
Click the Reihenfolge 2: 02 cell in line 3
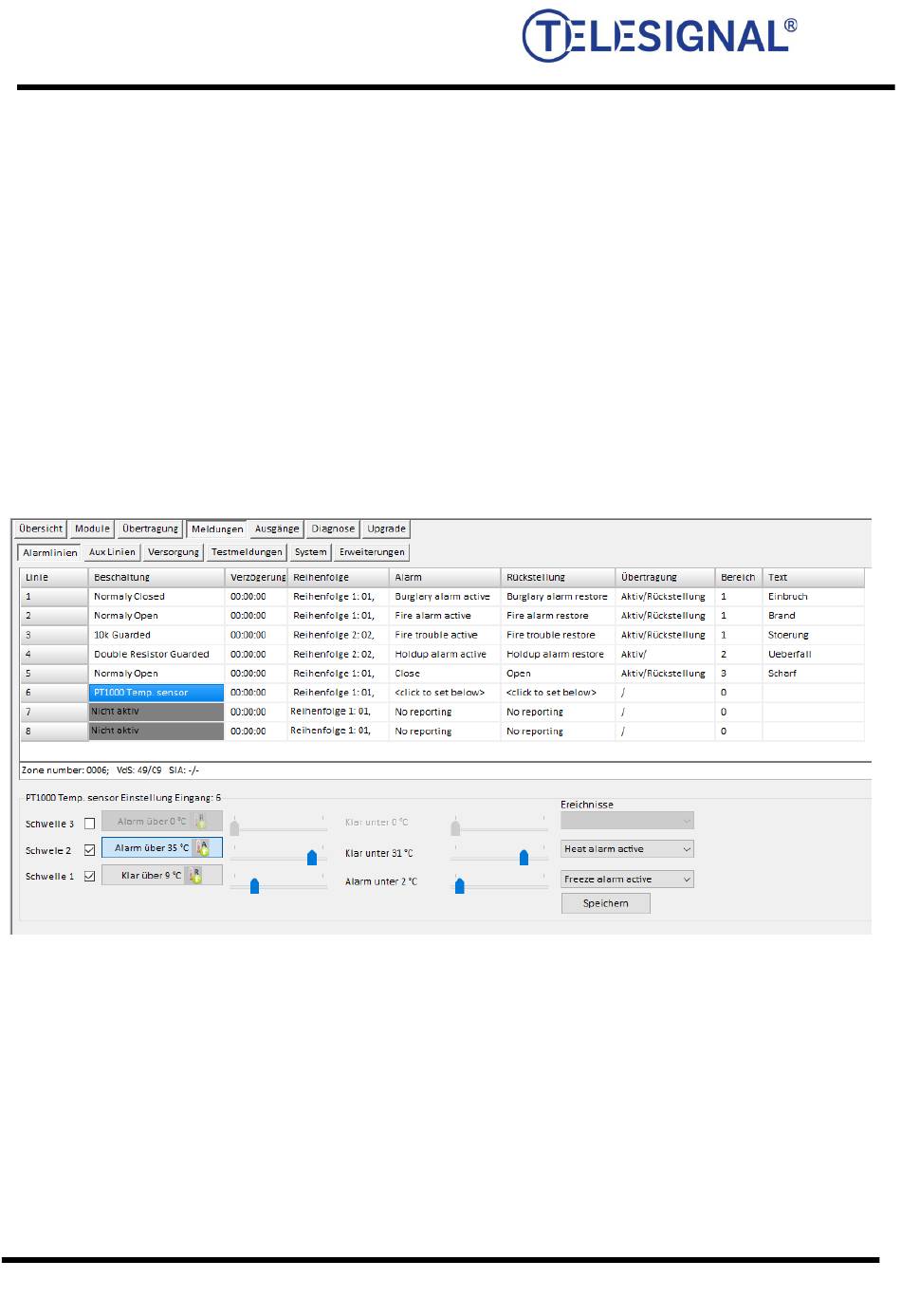[x=338, y=635]
